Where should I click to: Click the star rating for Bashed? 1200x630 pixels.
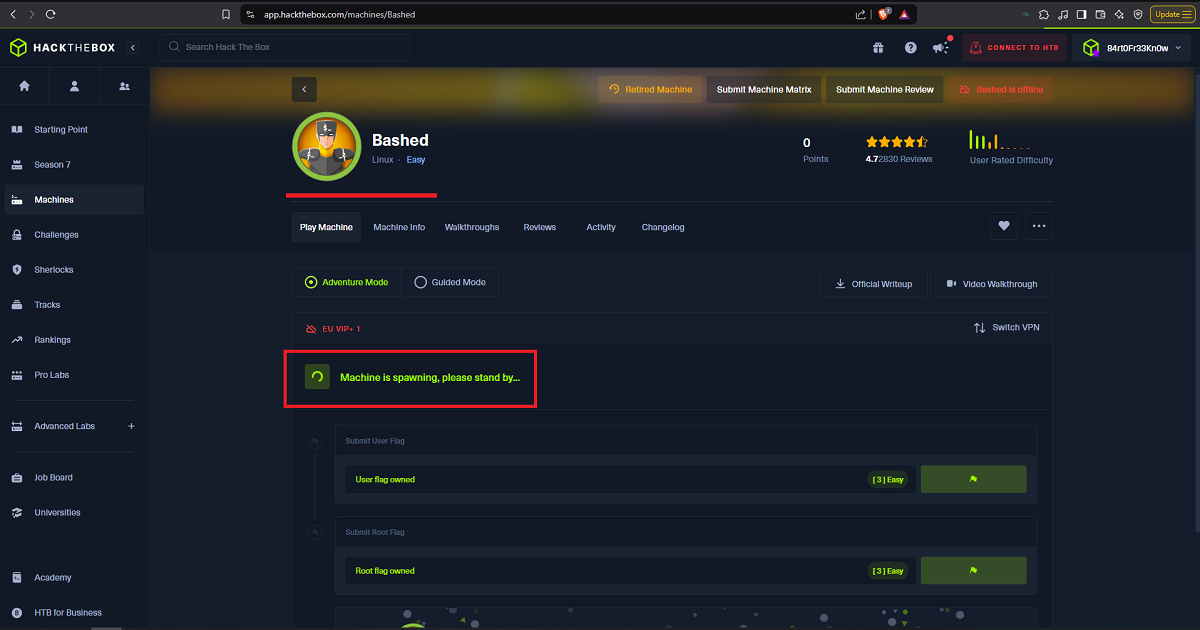897,142
